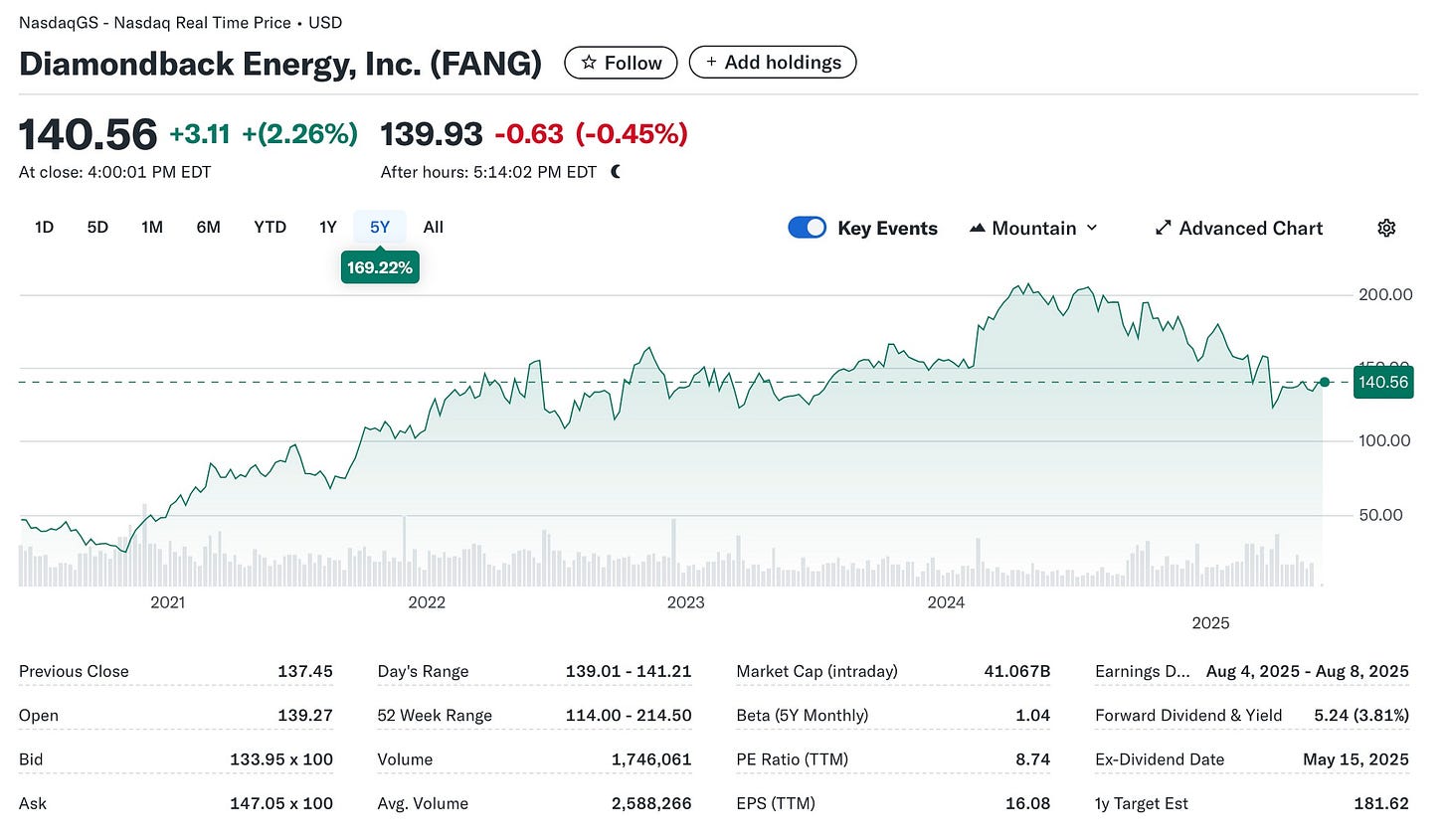Select the All time range

point(433,227)
